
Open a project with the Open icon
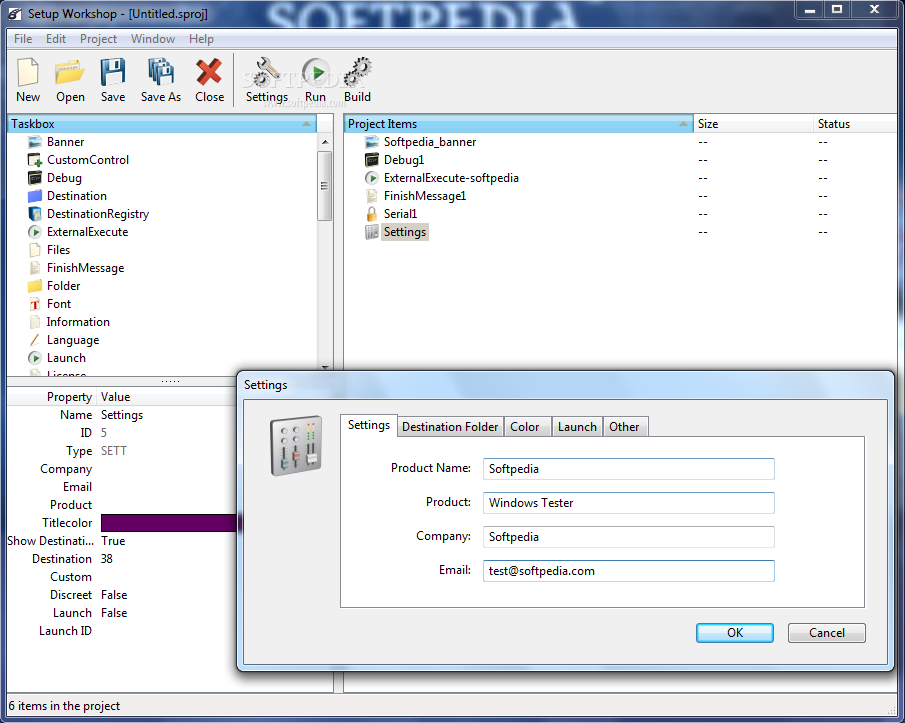click(70, 73)
